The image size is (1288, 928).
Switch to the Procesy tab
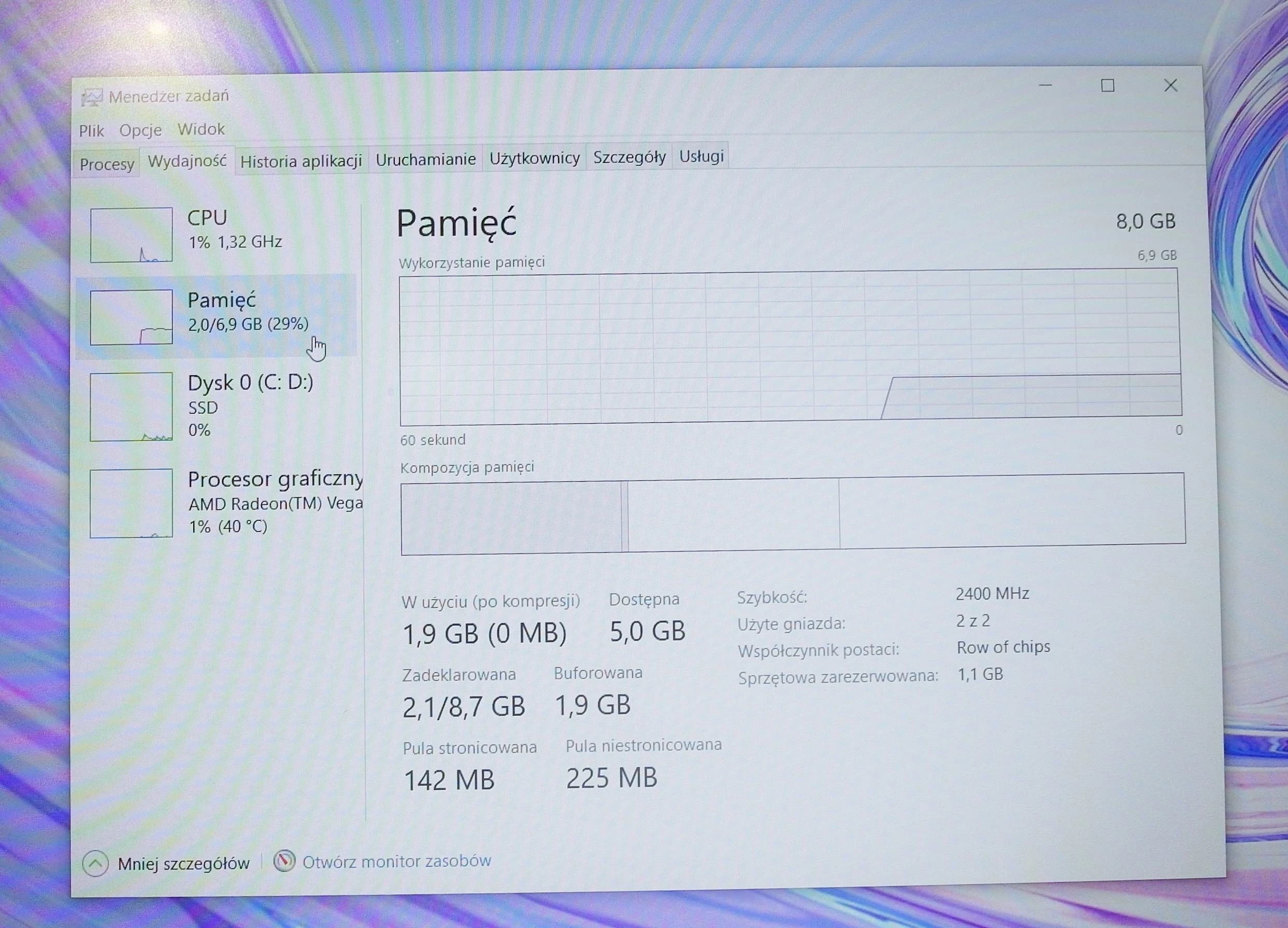click(106, 164)
